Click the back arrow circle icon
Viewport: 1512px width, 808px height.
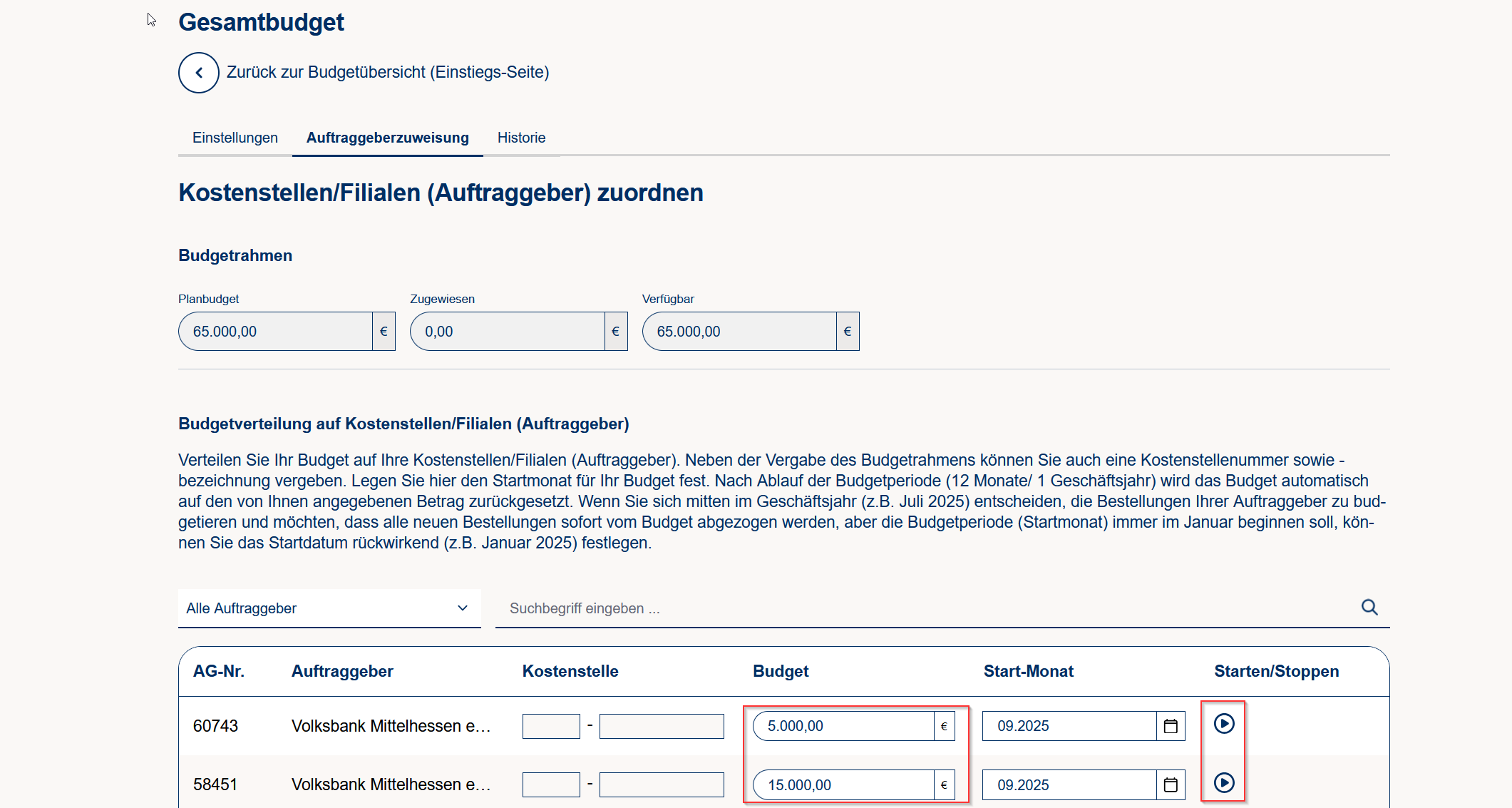pyautogui.click(x=198, y=73)
